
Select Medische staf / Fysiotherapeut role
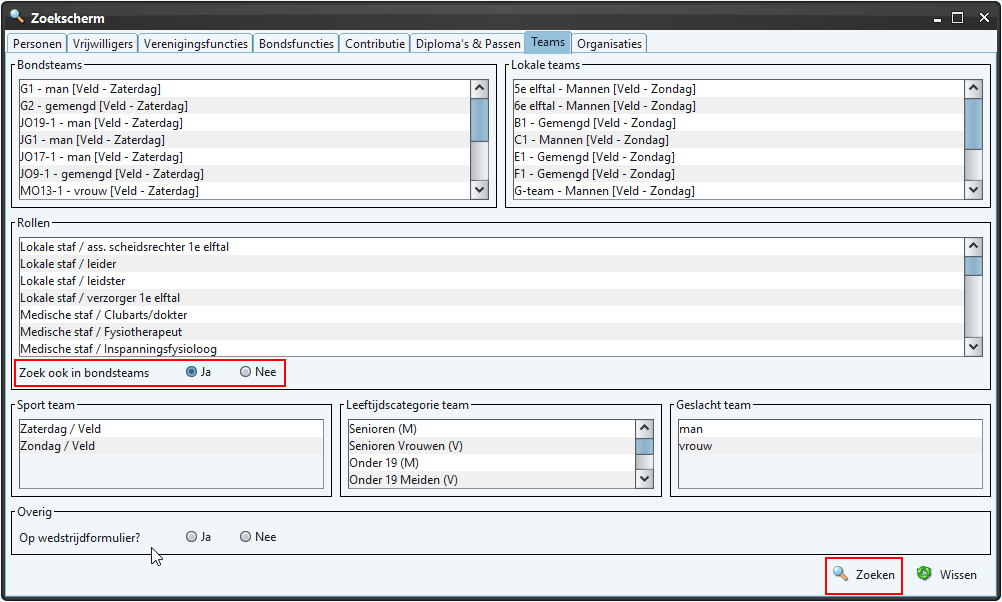coord(101,332)
